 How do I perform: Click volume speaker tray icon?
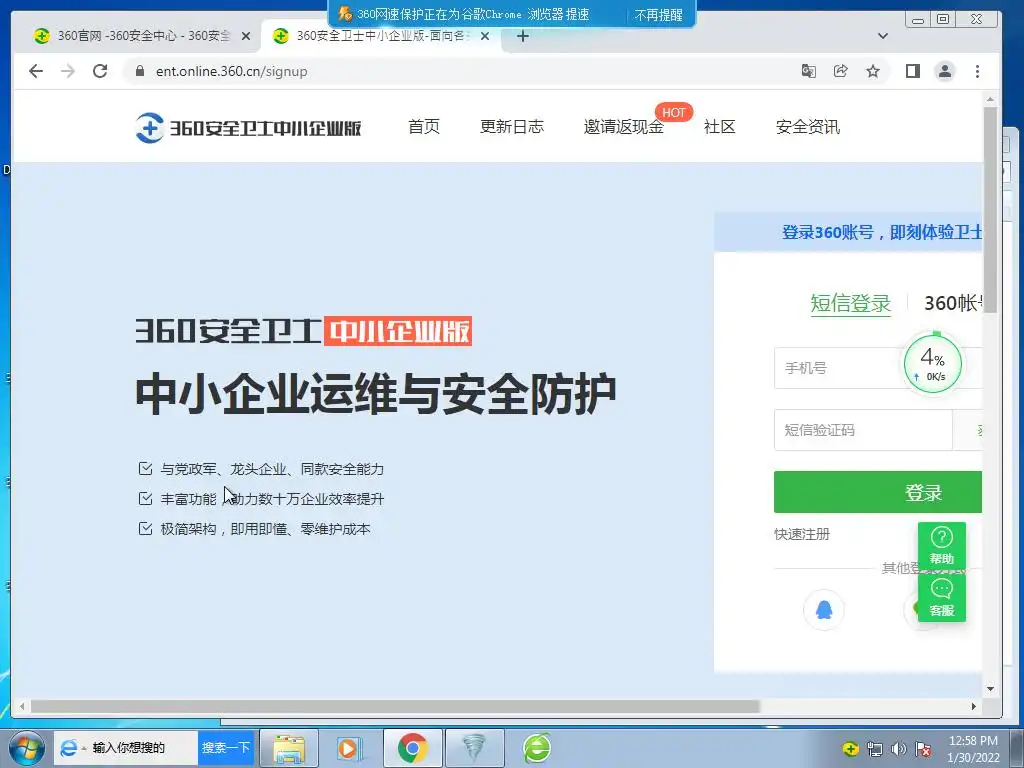click(x=899, y=749)
